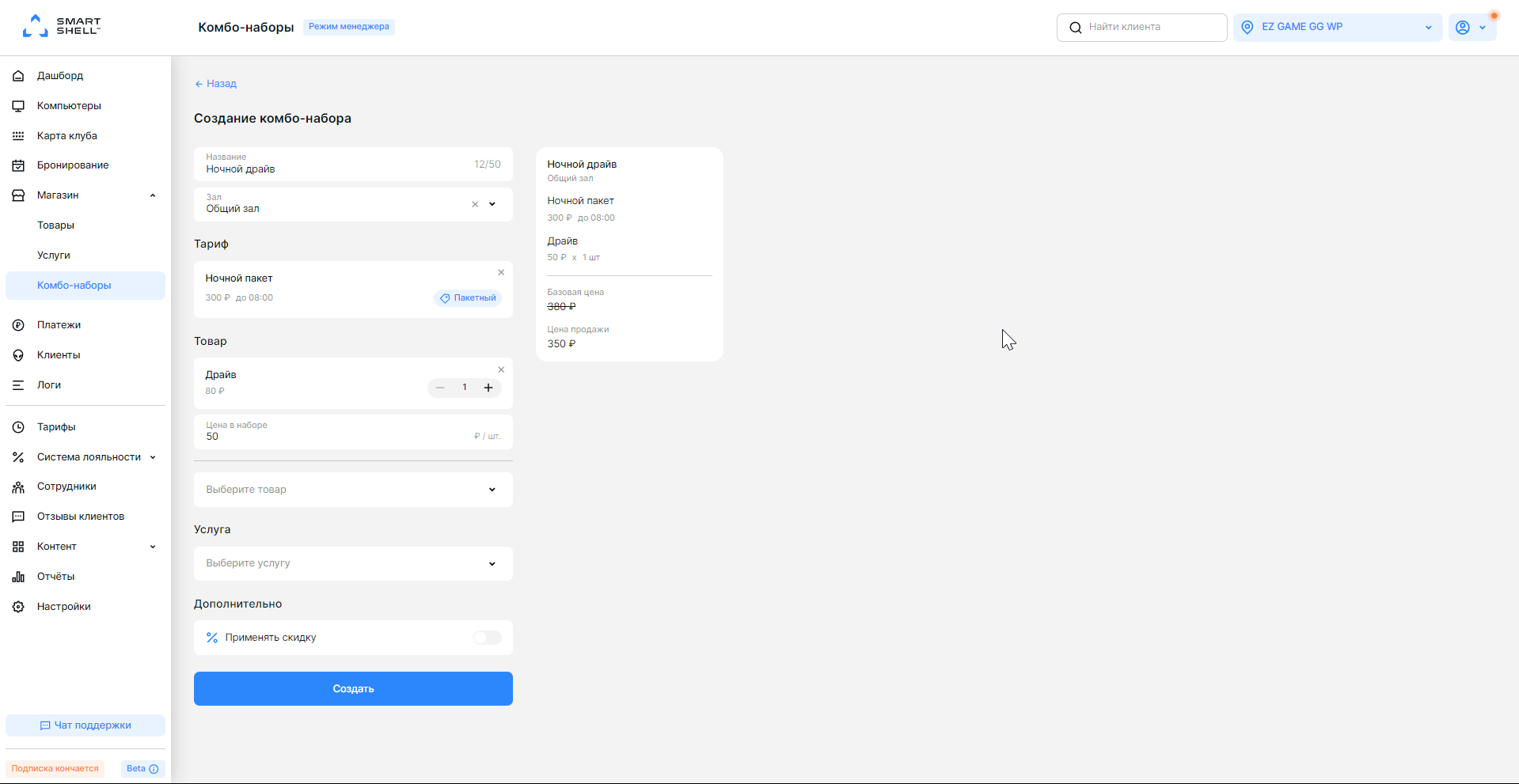Viewport: 1519px width, 784px height.
Task: Click the 350 ₽ sale price
Action: 561,344
